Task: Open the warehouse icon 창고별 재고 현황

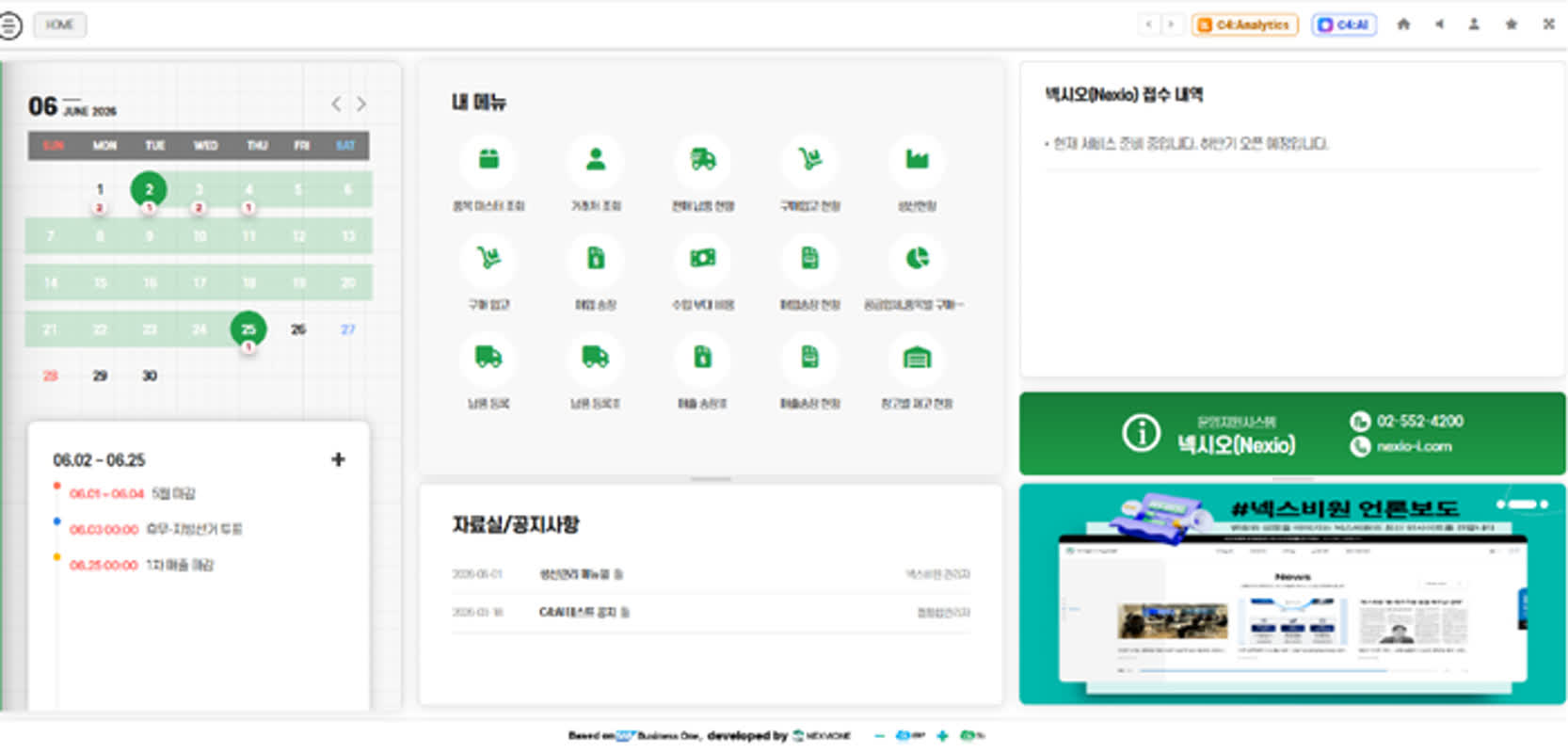Action: pos(918,358)
